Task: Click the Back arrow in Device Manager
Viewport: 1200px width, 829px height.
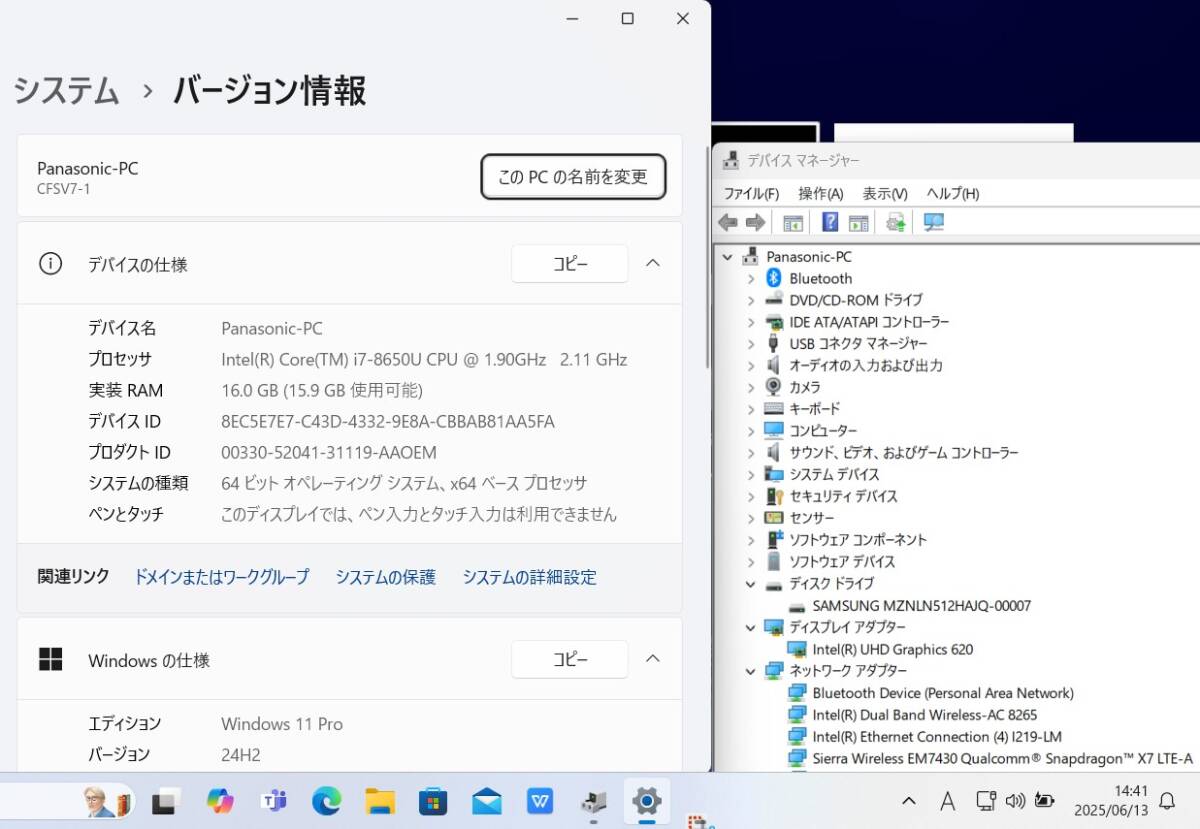Action: 728,222
